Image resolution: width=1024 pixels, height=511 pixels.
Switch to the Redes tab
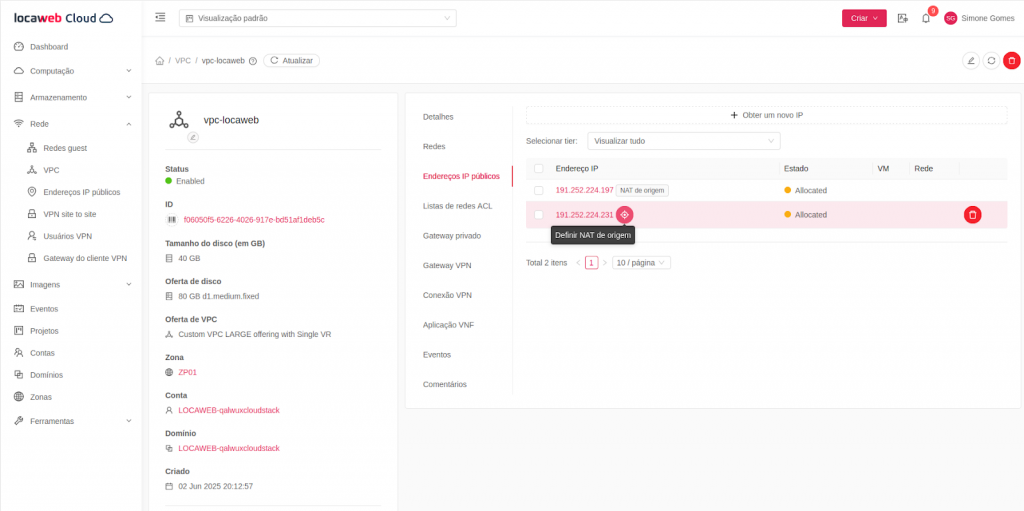coord(434,146)
